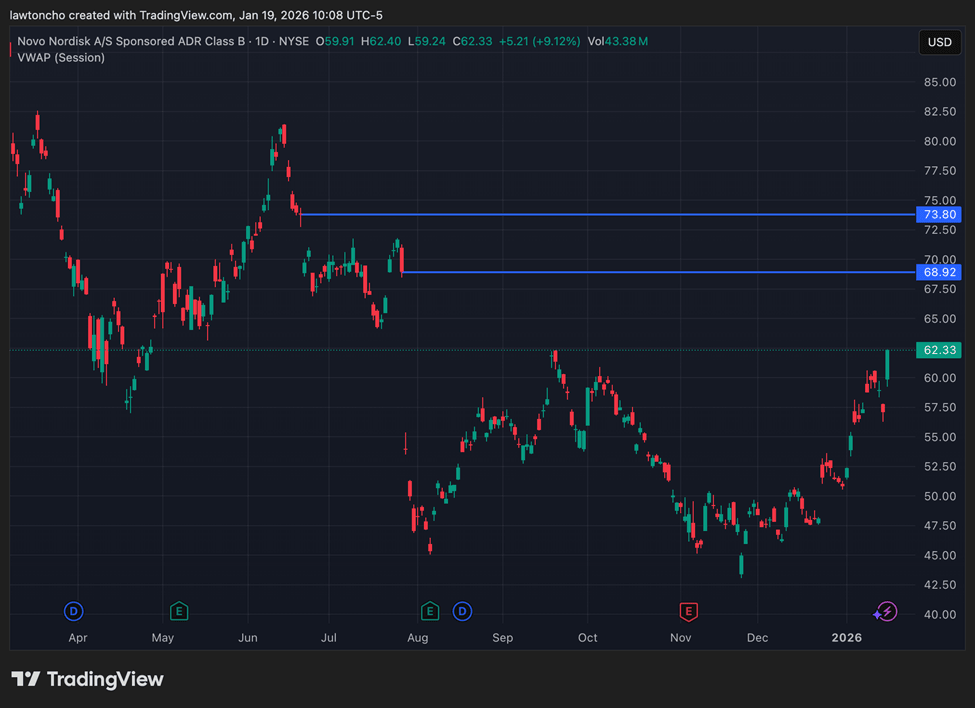Viewport: 975px width, 708px height.
Task: Click the Apr label on time axis
Action: (x=78, y=638)
